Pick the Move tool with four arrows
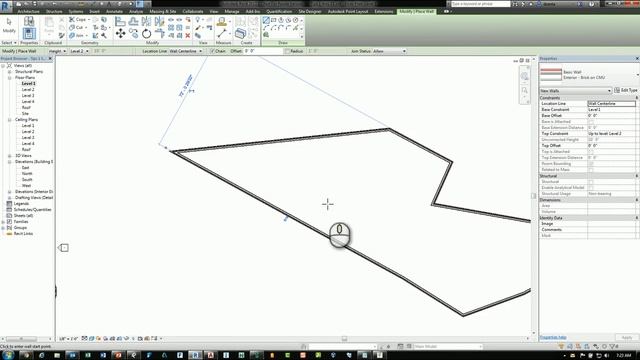The height and width of the screenshot is (360, 640). (x=120, y=33)
